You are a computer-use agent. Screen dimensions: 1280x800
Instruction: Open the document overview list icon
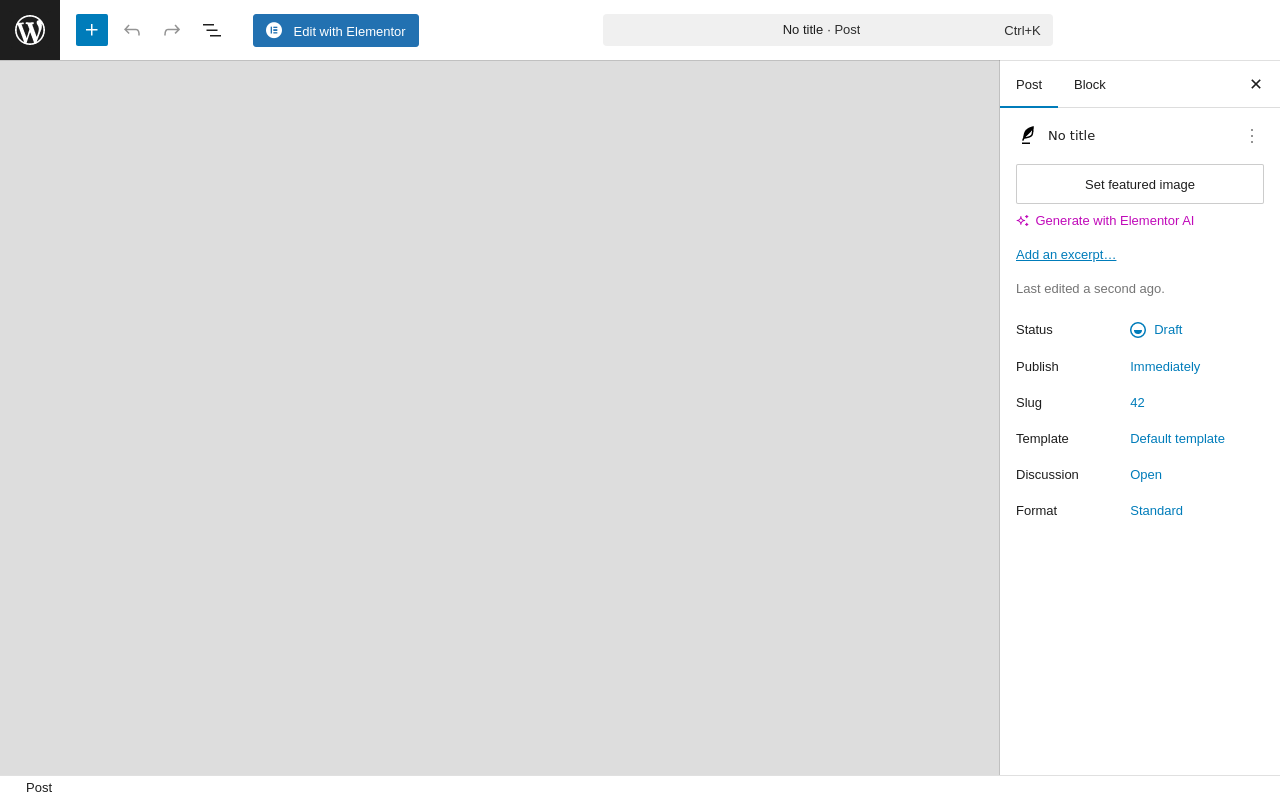point(212,30)
